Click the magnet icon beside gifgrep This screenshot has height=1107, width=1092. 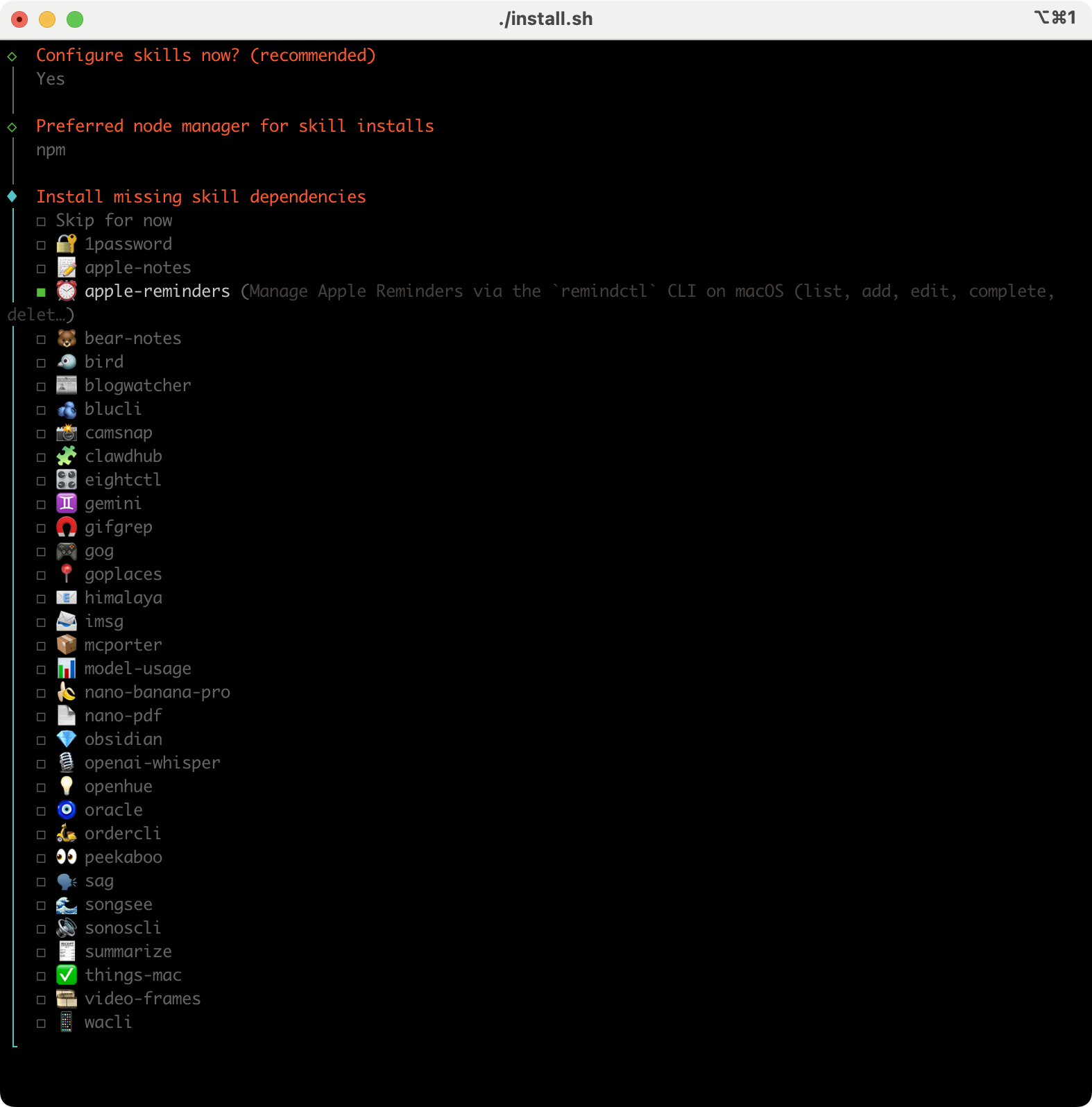[x=67, y=527]
